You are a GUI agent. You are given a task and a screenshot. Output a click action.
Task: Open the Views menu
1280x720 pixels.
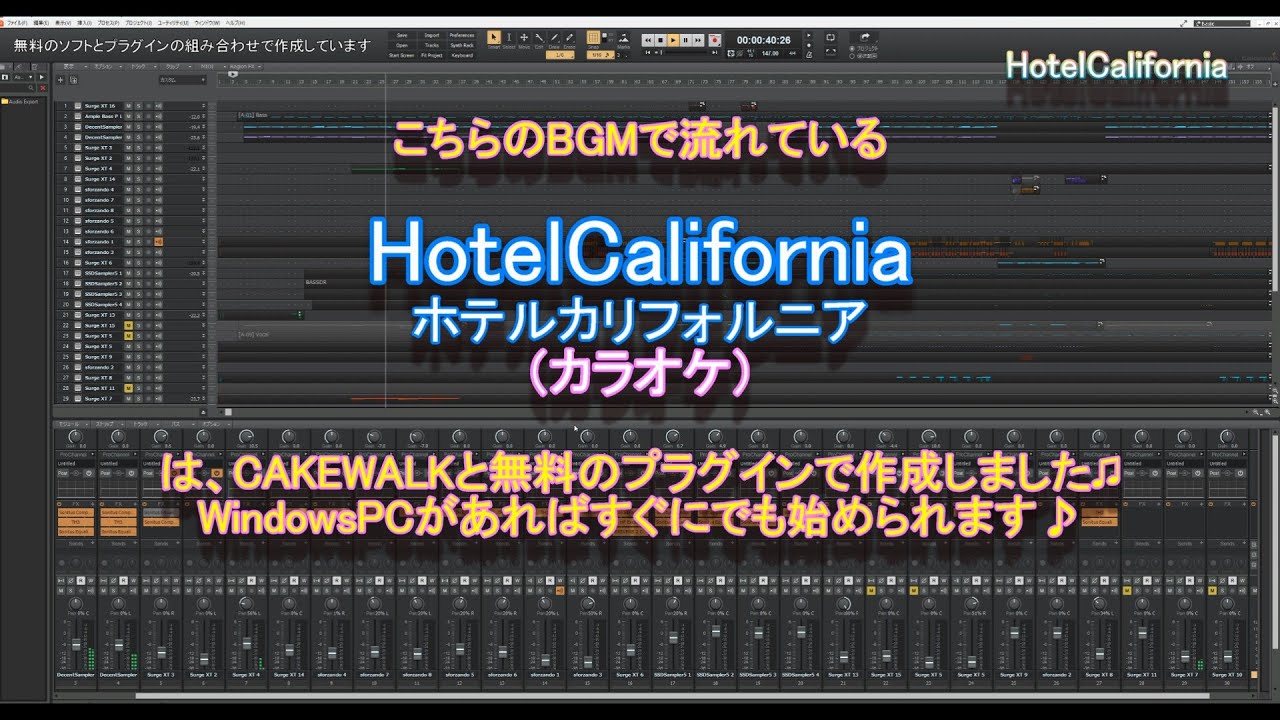[x=63, y=23]
